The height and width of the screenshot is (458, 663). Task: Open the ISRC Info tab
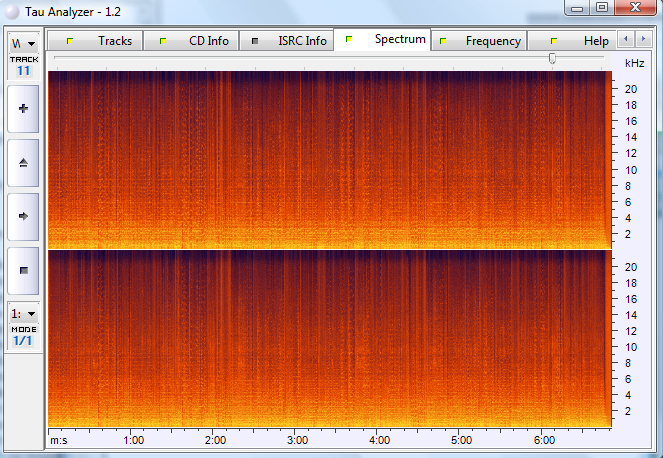[287, 41]
